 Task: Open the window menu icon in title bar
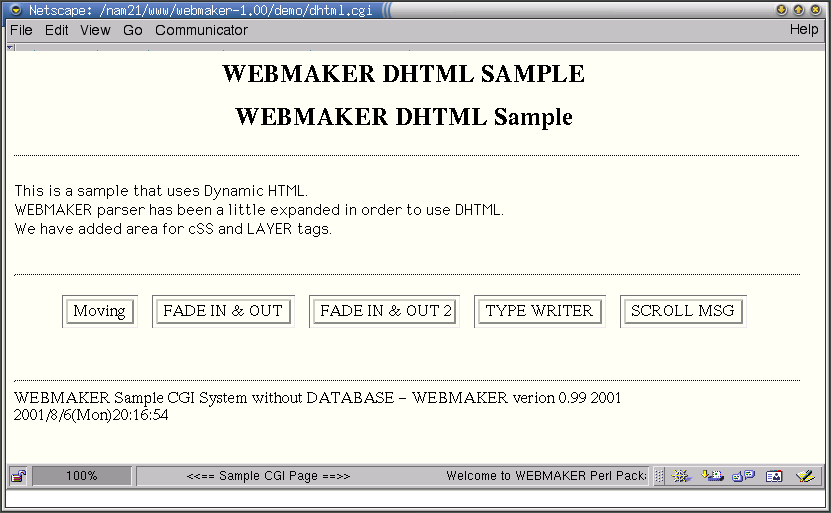point(16,9)
